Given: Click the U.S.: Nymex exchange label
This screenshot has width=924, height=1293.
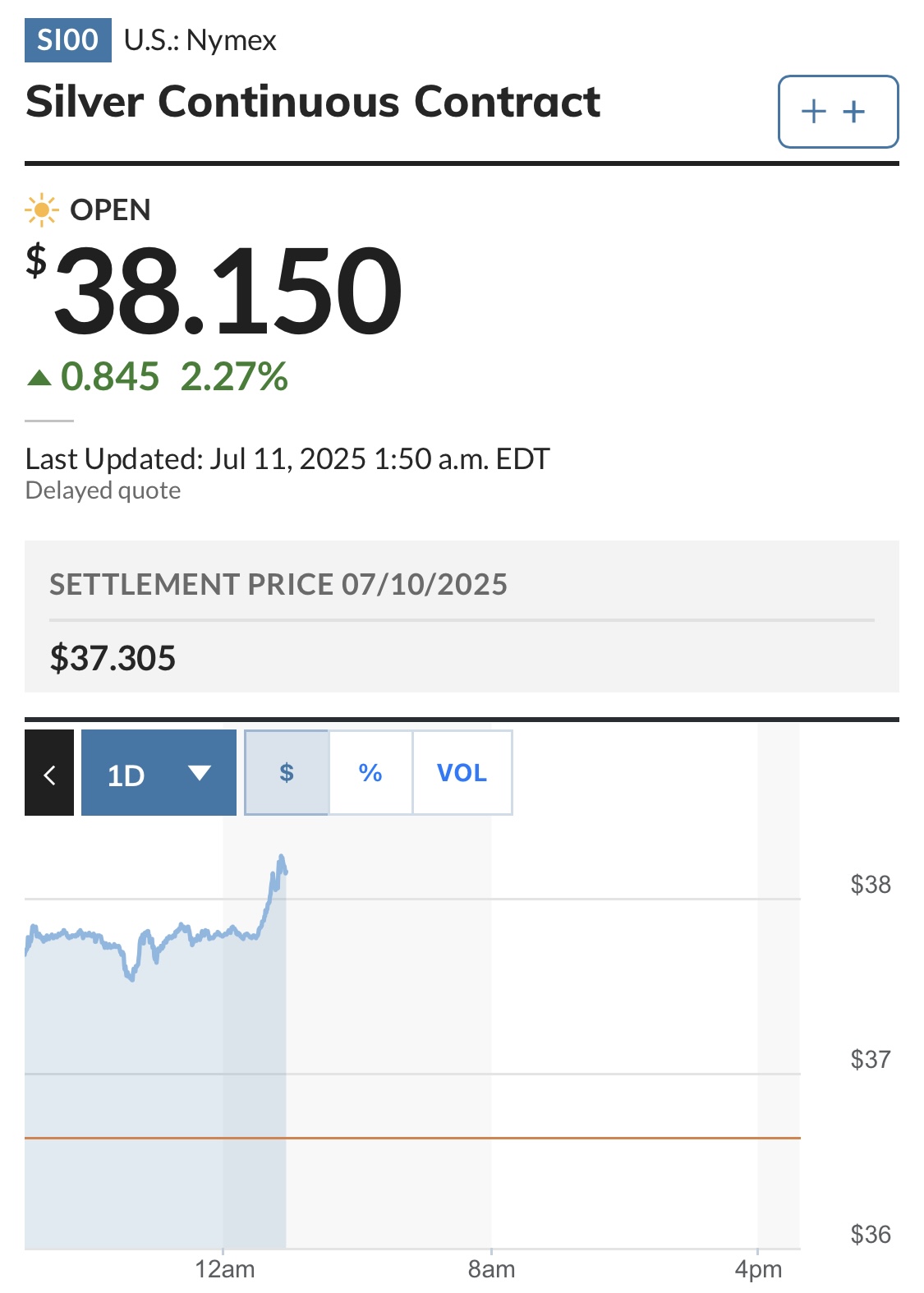Looking at the screenshot, I should (200, 40).
